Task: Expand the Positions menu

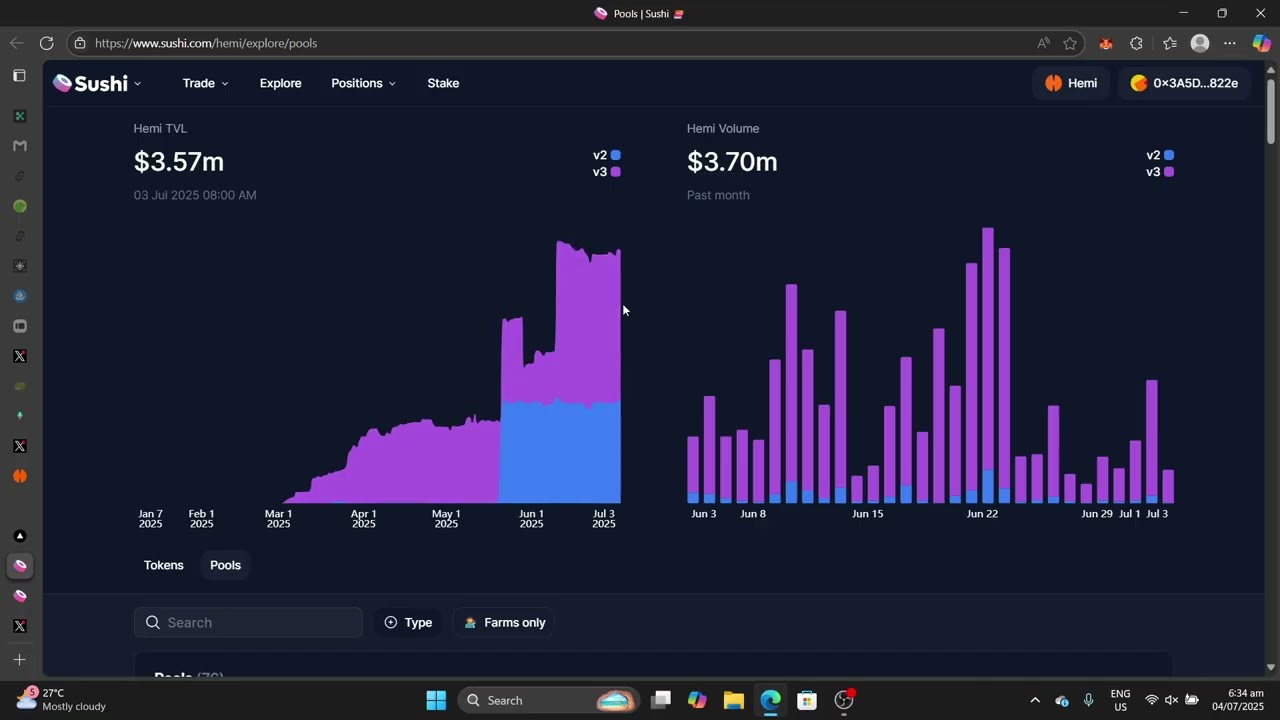Action: coord(363,83)
